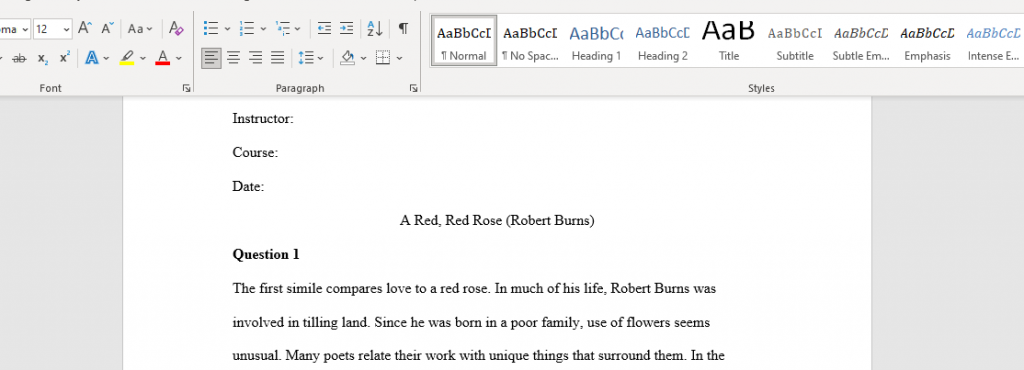Toggle Show/Hide paragraph marks
Image resolution: width=1024 pixels, height=370 pixels.
404,29
